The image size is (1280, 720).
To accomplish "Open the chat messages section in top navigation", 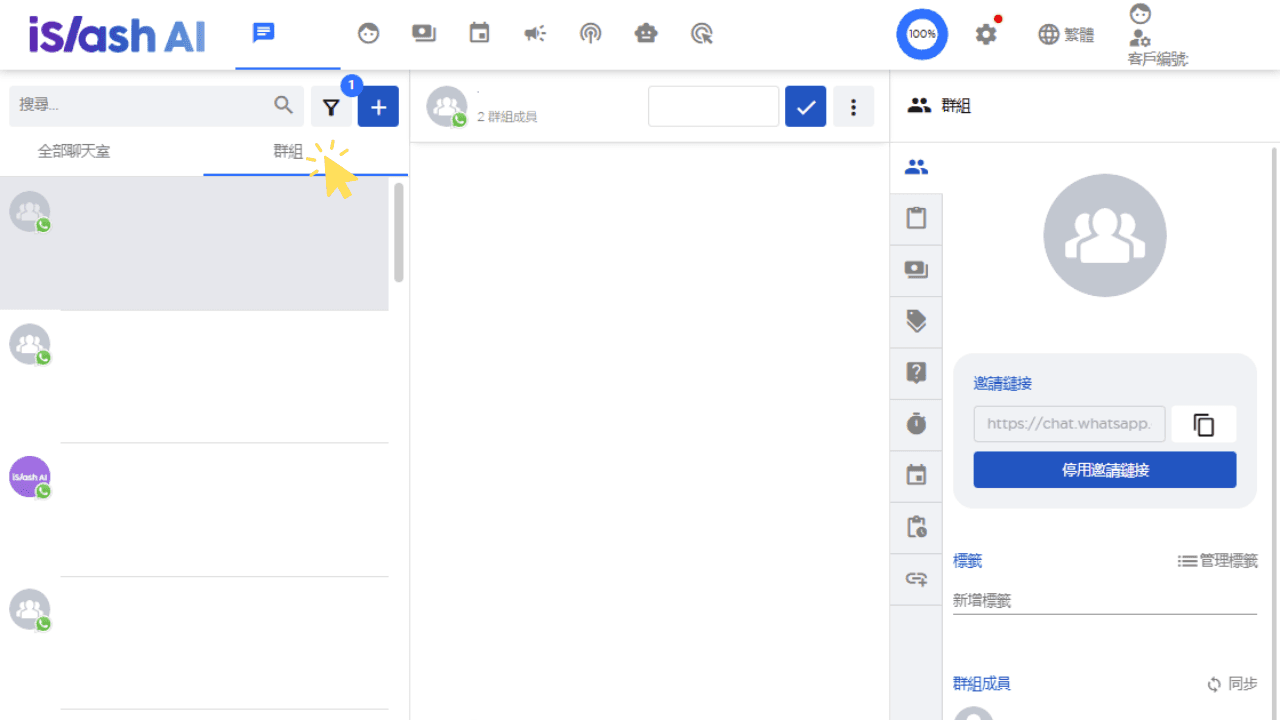I will [263, 33].
